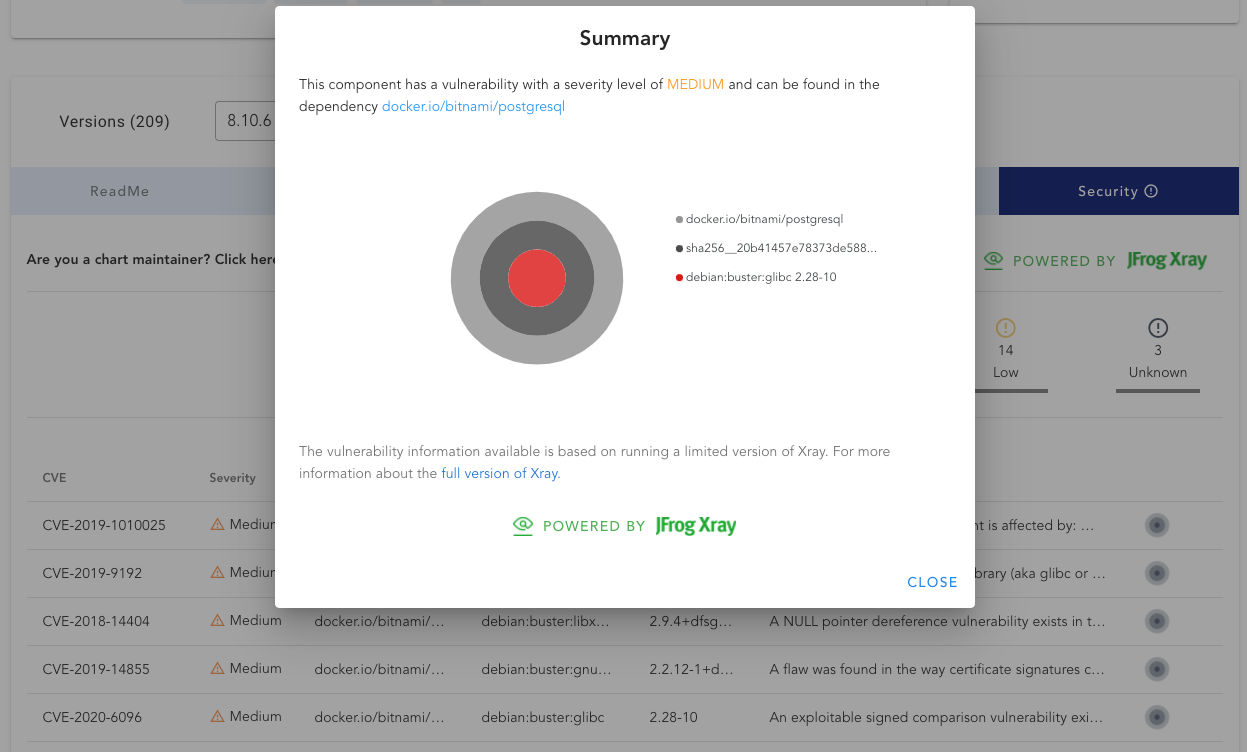The height and width of the screenshot is (752, 1247).
Task: Click the NULL pointer dereference description
Action: tap(937, 621)
